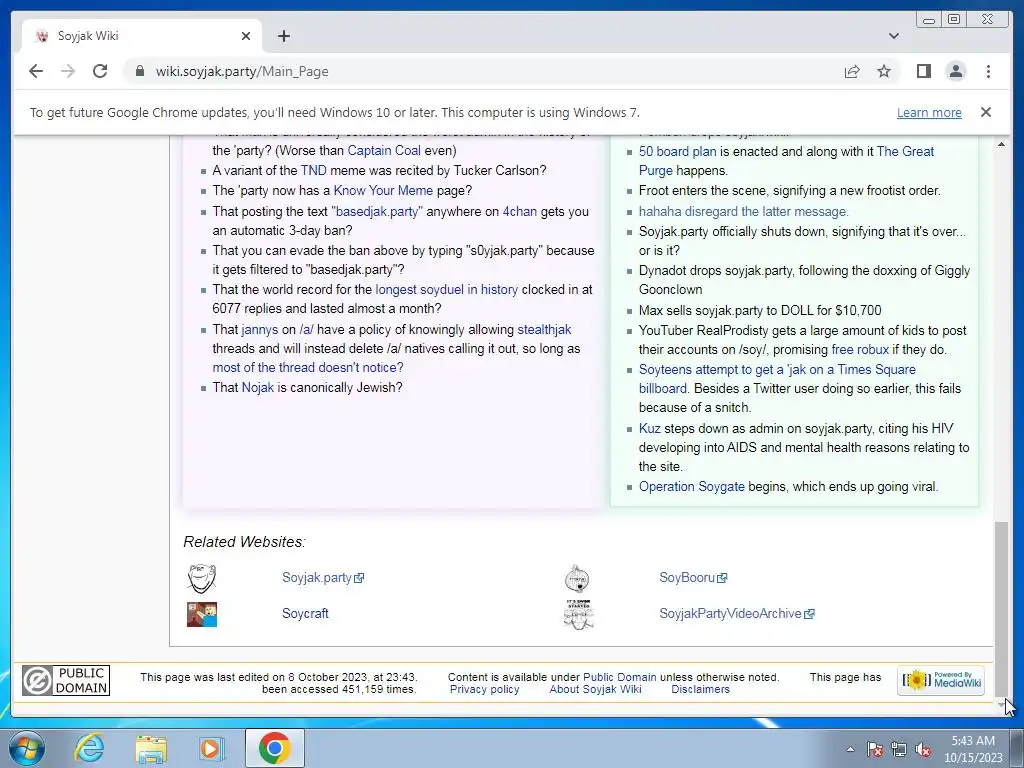Open the Learn more link
This screenshot has height=768, width=1024.
point(929,112)
